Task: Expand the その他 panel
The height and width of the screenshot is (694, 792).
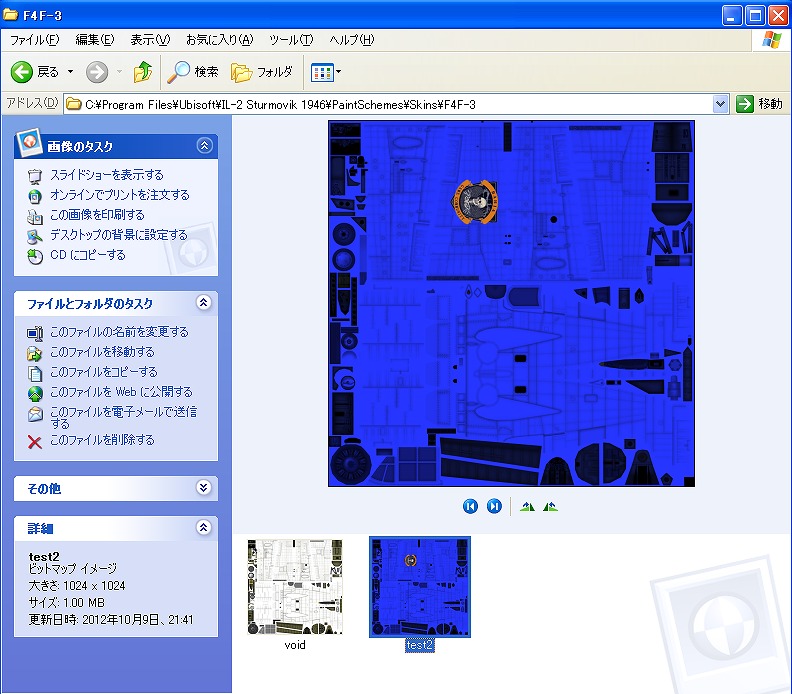Action: 204,487
